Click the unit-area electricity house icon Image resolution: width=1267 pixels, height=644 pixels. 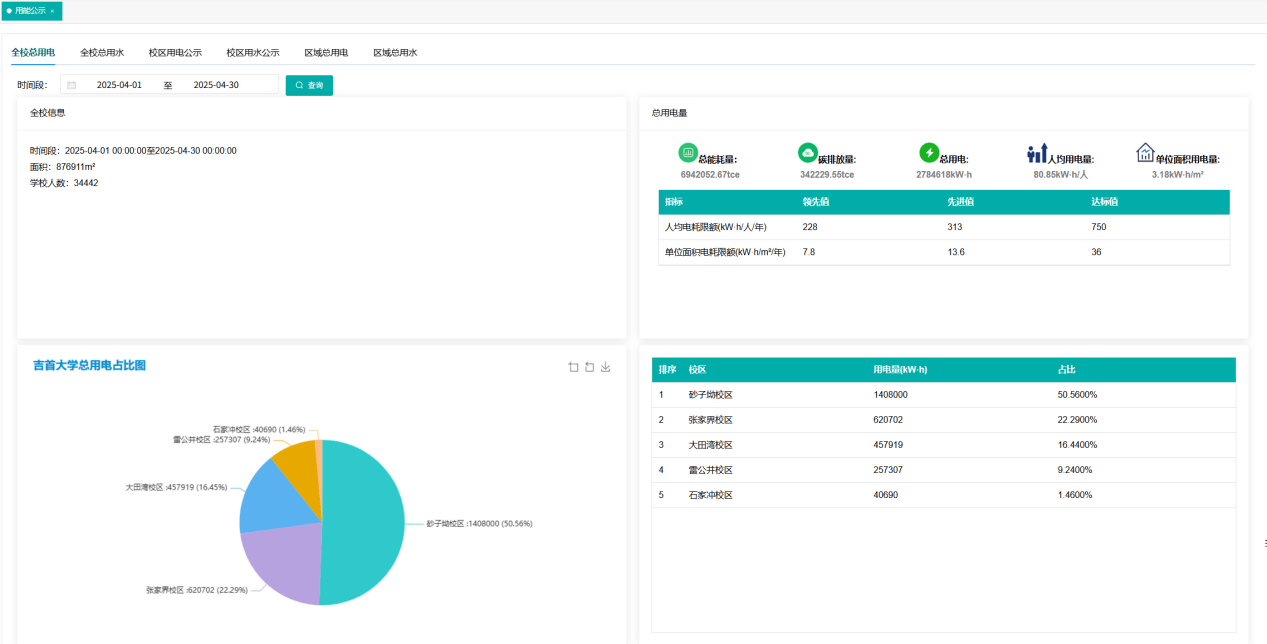1145,152
